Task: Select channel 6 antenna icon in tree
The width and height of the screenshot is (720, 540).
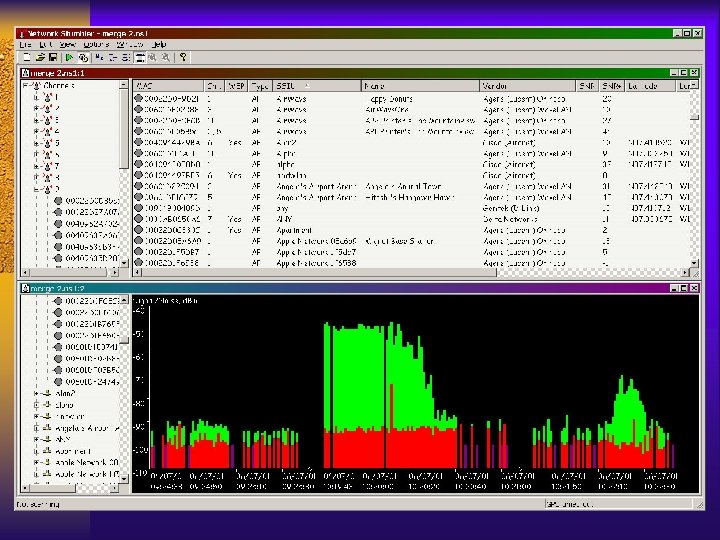Action: (x=47, y=154)
